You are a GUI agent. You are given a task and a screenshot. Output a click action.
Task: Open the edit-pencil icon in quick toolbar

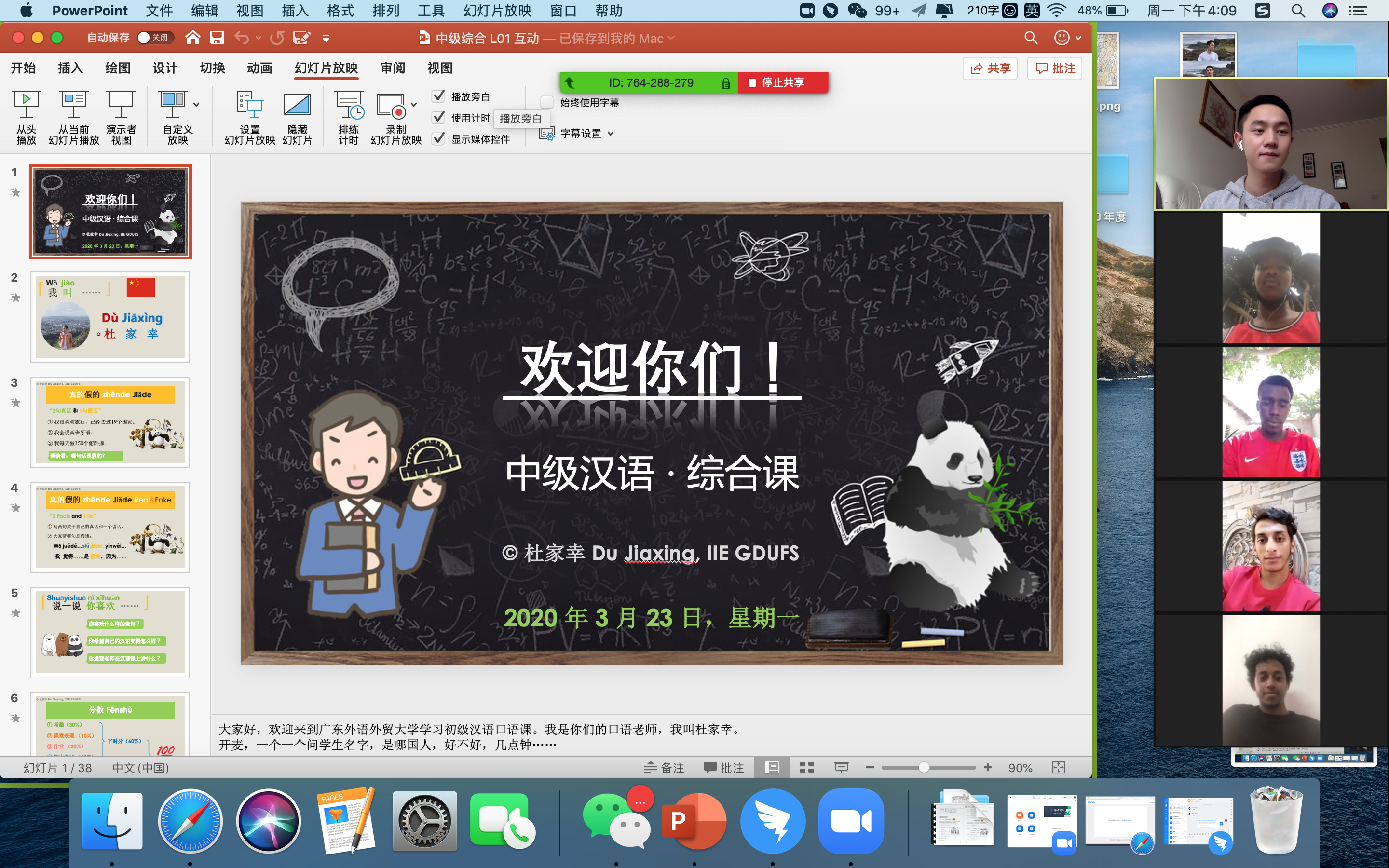point(302,38)
